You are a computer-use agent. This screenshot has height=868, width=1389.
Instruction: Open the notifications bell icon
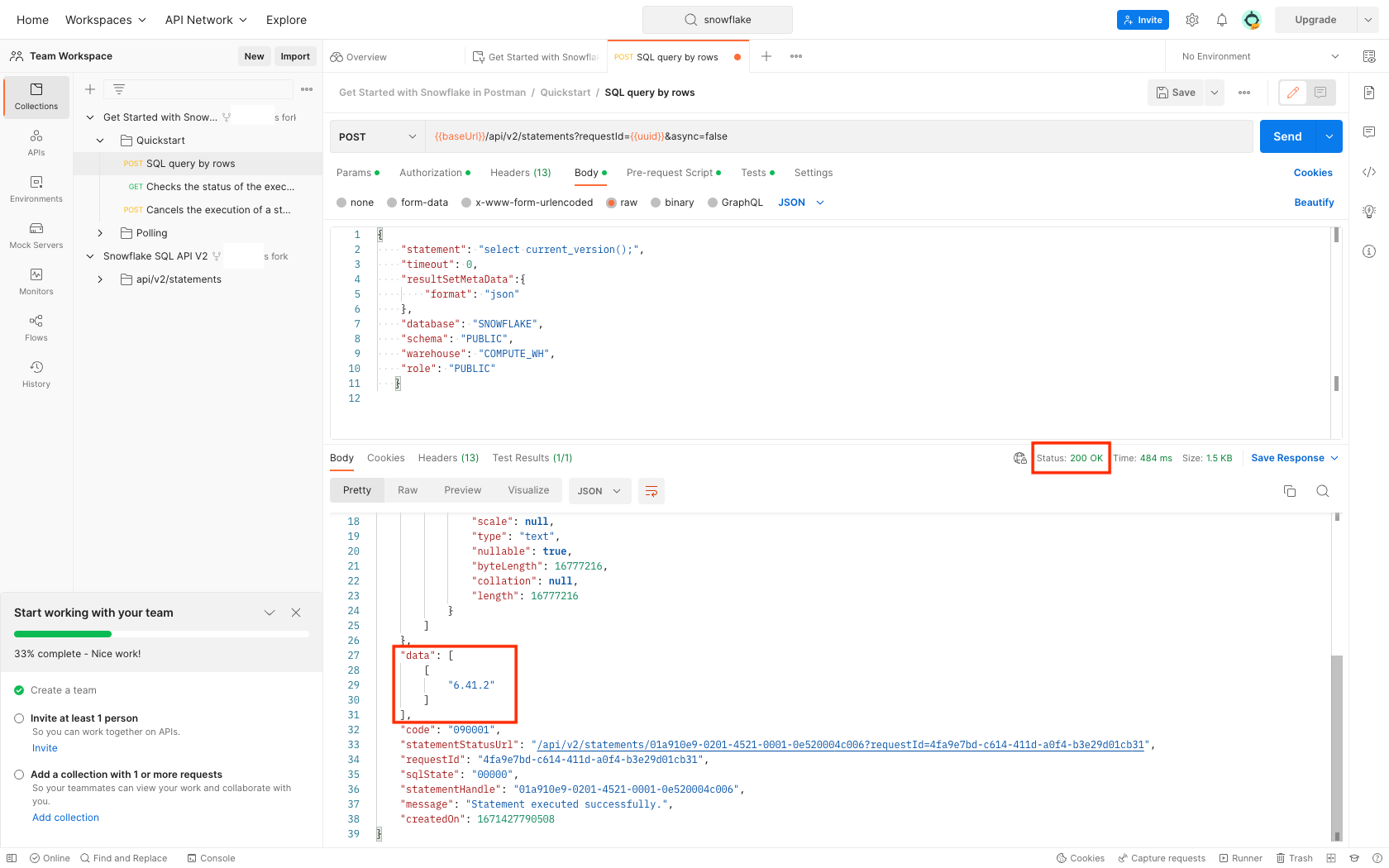1221,20
